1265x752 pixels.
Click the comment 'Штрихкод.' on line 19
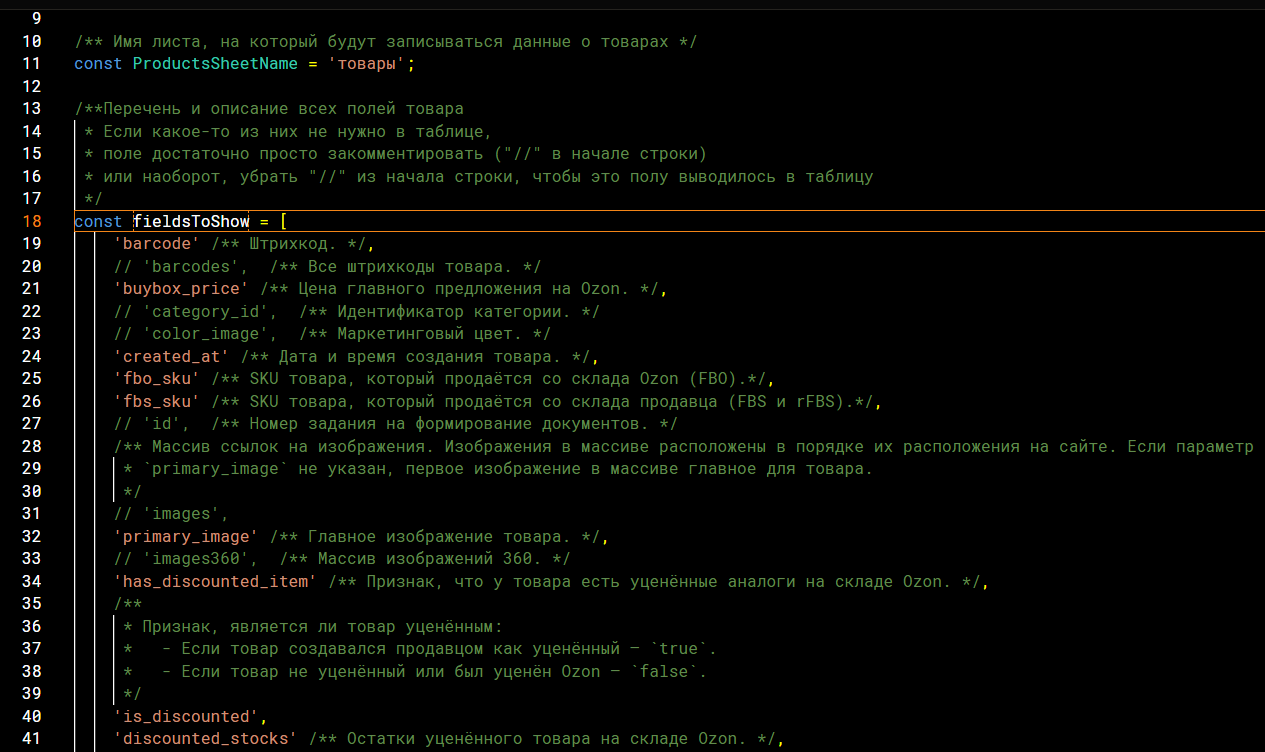point(293,244)
